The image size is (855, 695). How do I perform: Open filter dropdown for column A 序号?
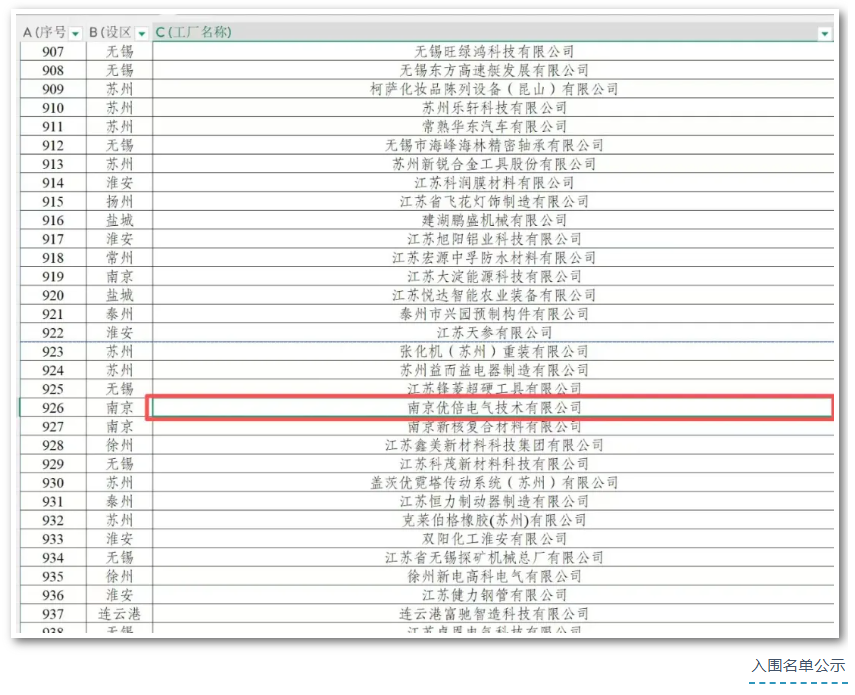click(x=75, y=34)
